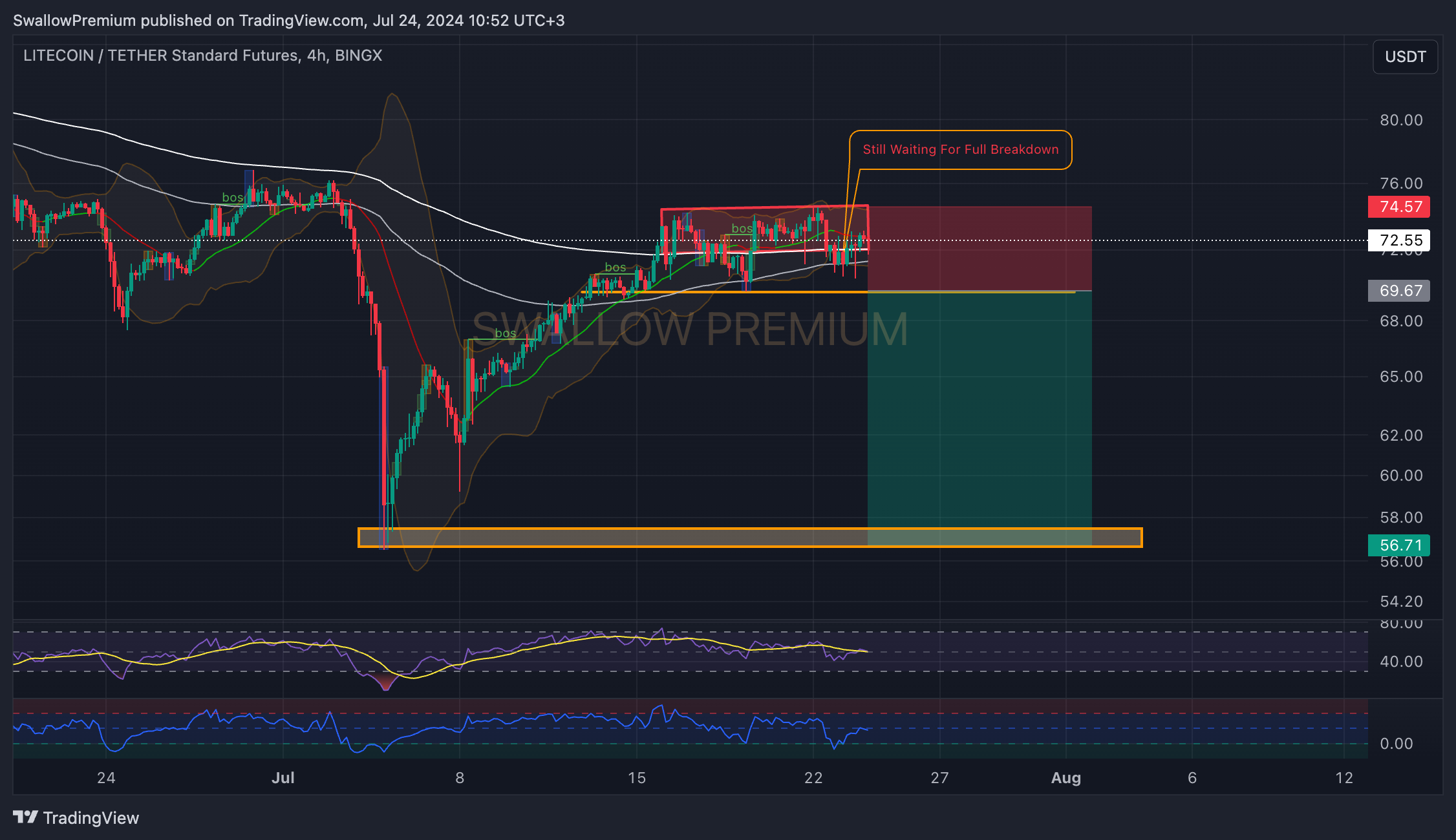This screenshot has width=1456, height=840.
Task: Click the USDT currency button
Action: click(1405, 57)
